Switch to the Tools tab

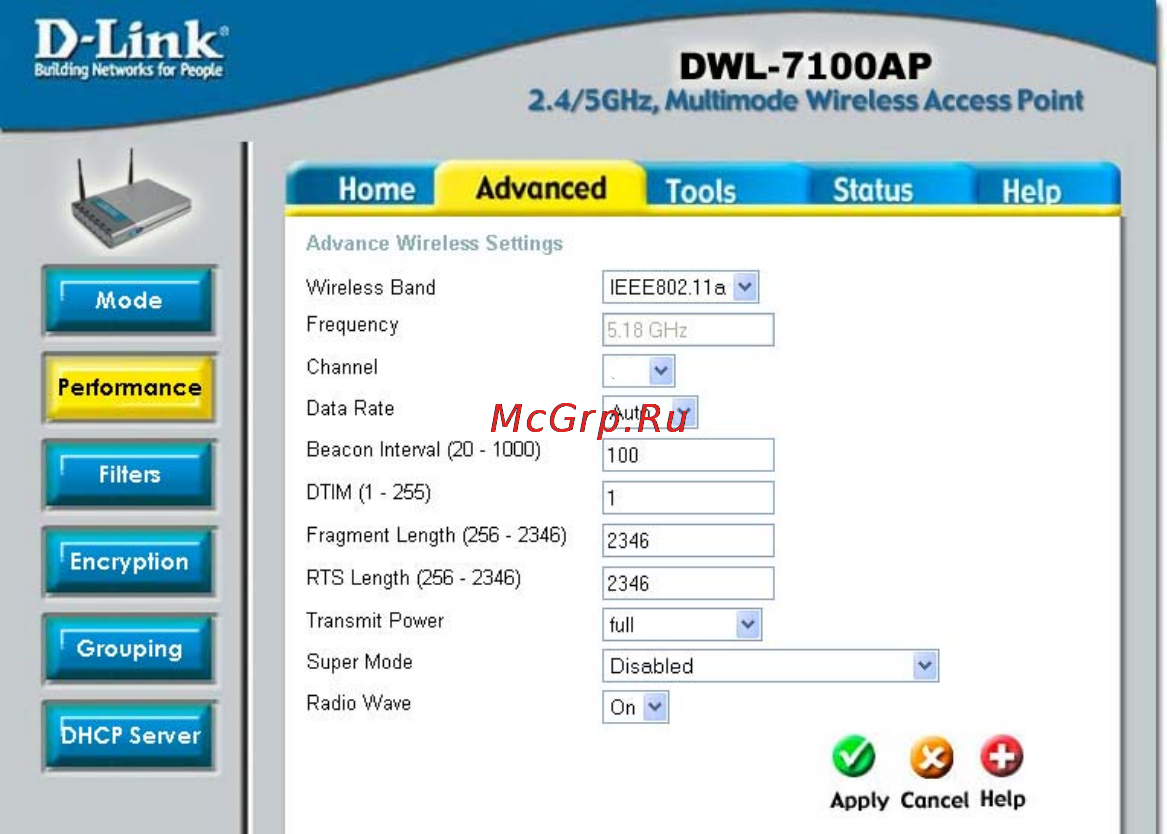coord(700,191)
